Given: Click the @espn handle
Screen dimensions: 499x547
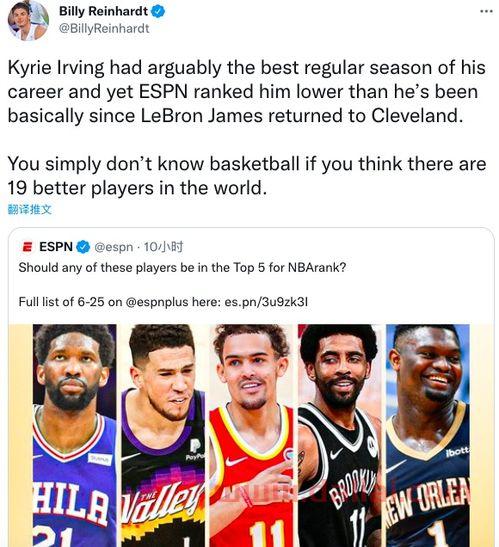Looking at the screenshot, I should click(114, 247).
